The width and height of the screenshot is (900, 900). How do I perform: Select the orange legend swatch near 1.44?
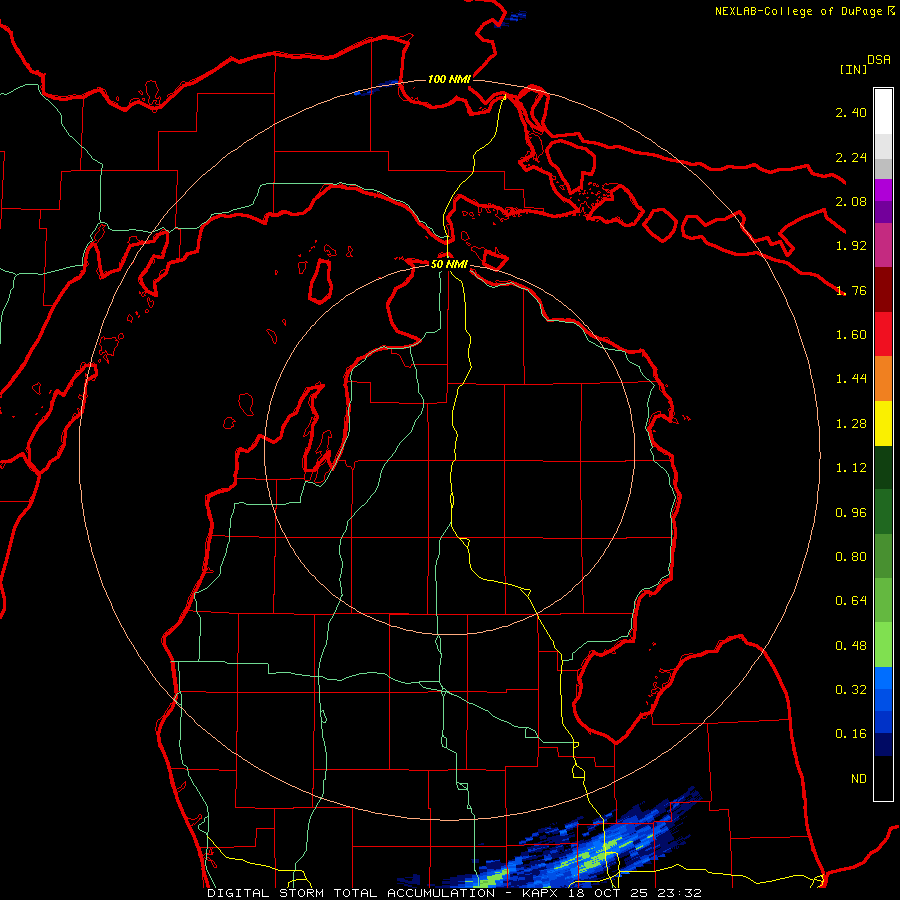click(x=883, y=379)
